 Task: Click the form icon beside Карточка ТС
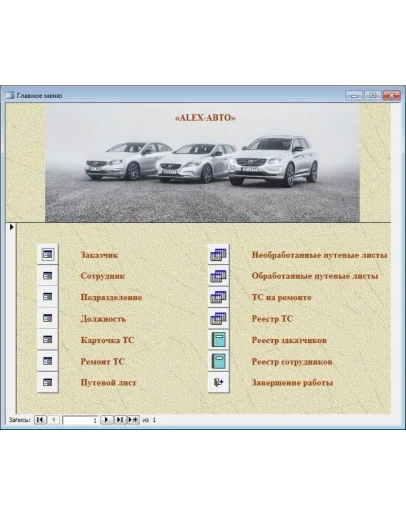click(x=48, y=340)
